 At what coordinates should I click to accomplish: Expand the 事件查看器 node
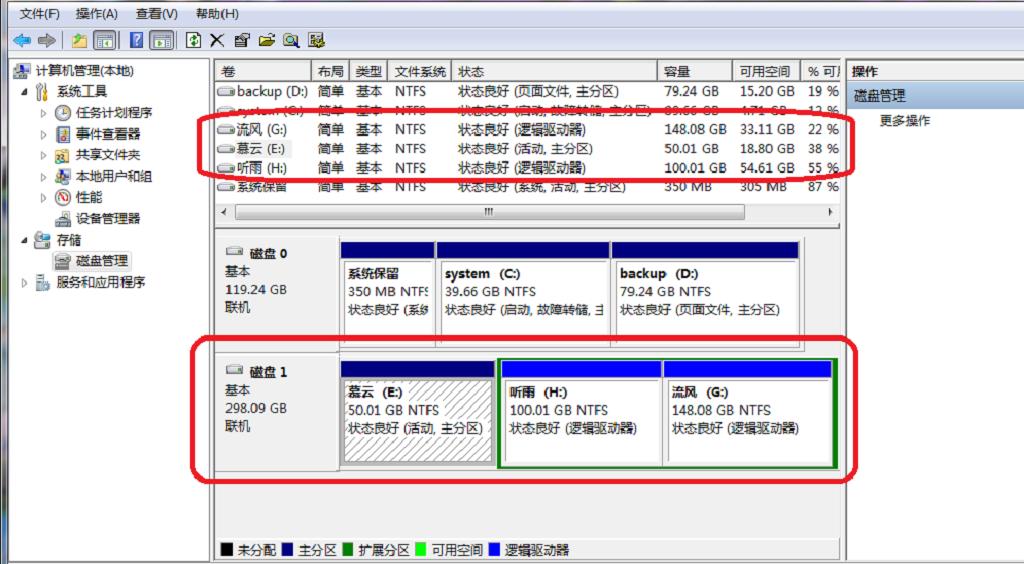tap(44, 134)
